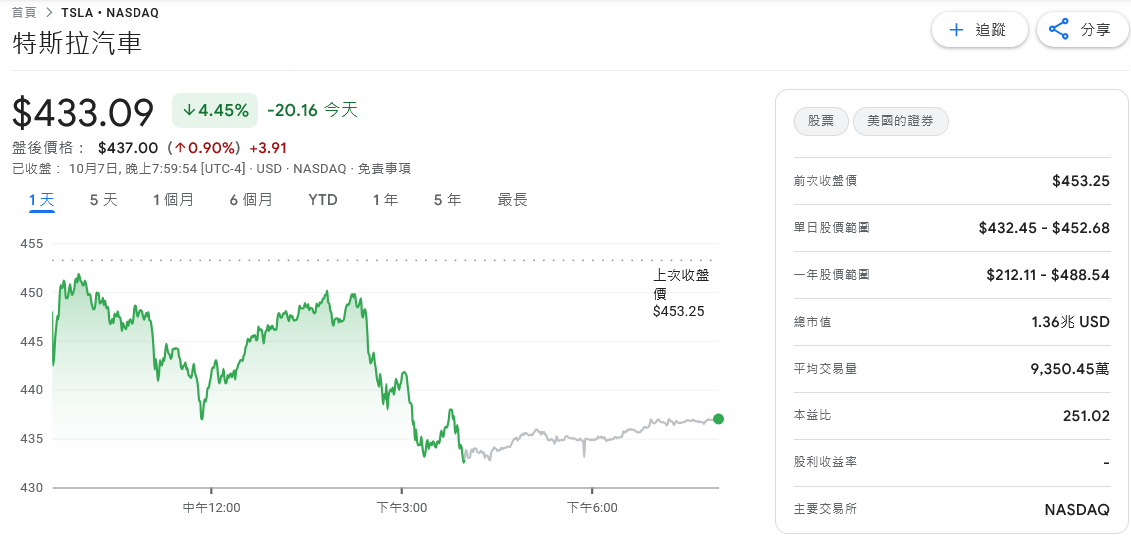Viewport: 1131px width, 537px height.
Task: Select the 最長 maximum range tab
Action: click(x=512, y=200)
